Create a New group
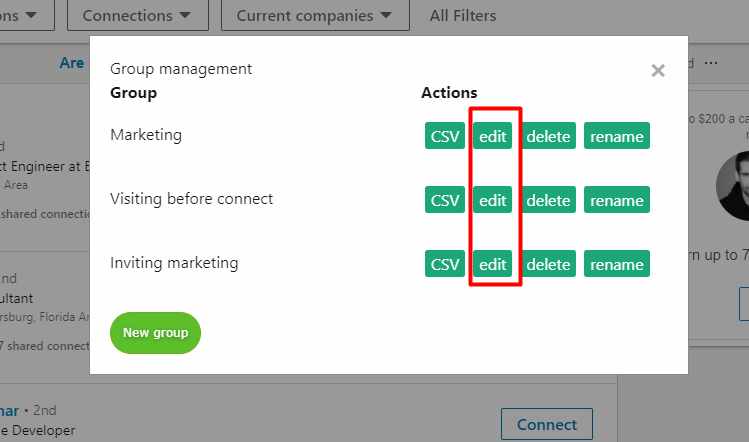The image size is (749, 442). (155, 333)
